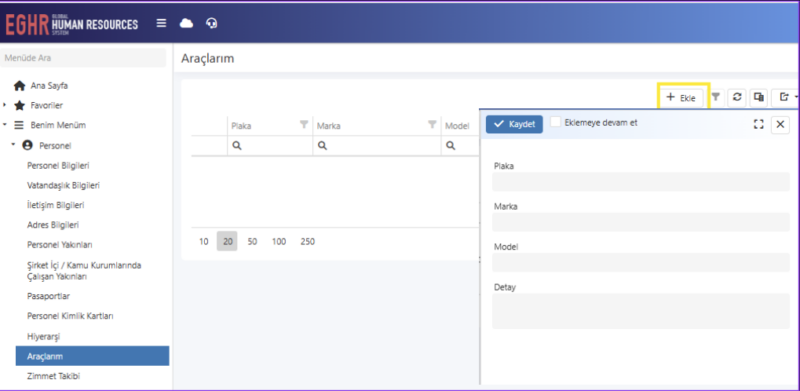Image resolution: width=800 pixels, height=391 pixels.
Task: Open the headset support icon
Action: 212,23
